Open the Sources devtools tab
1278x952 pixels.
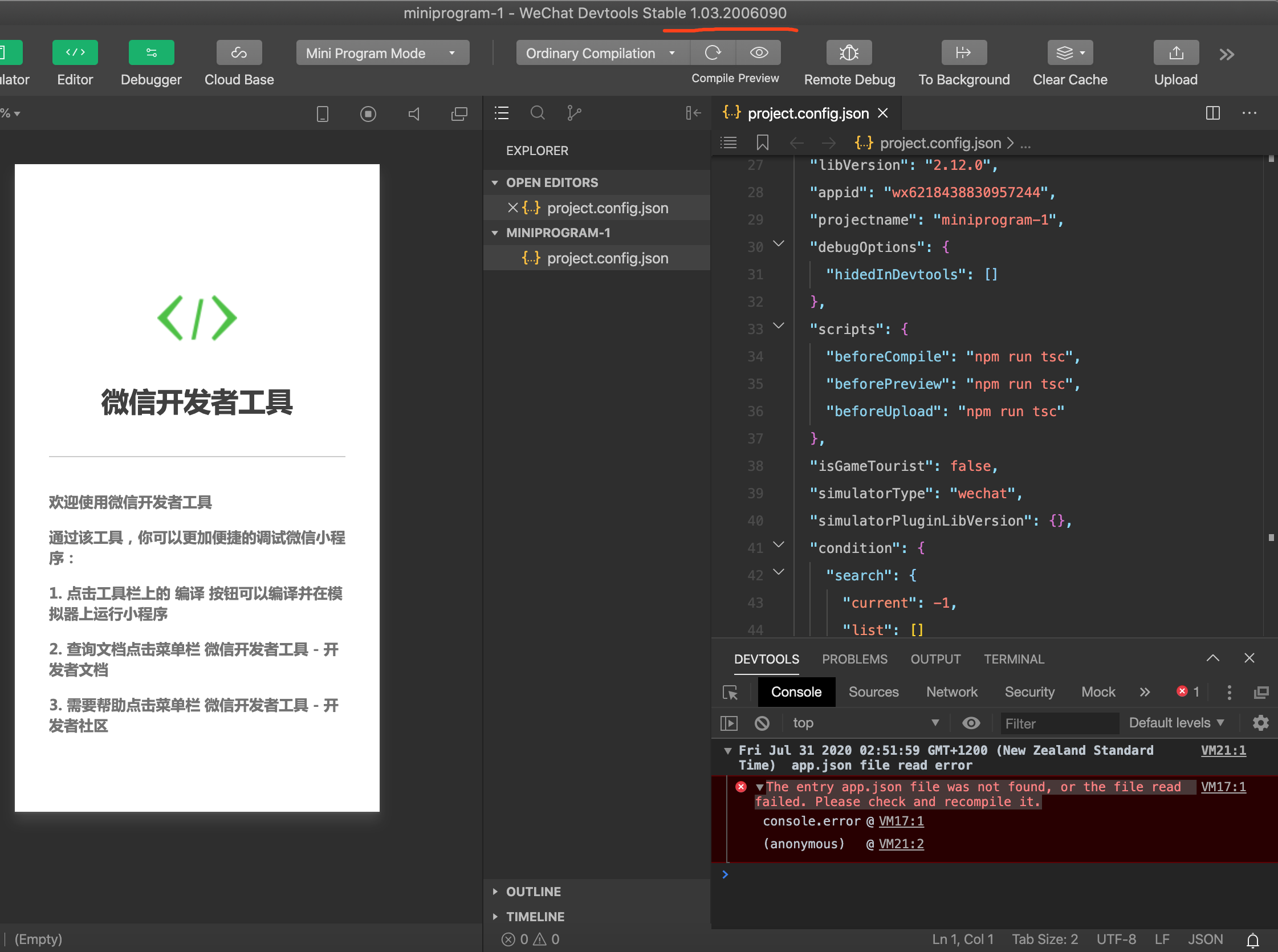(873, 691)
